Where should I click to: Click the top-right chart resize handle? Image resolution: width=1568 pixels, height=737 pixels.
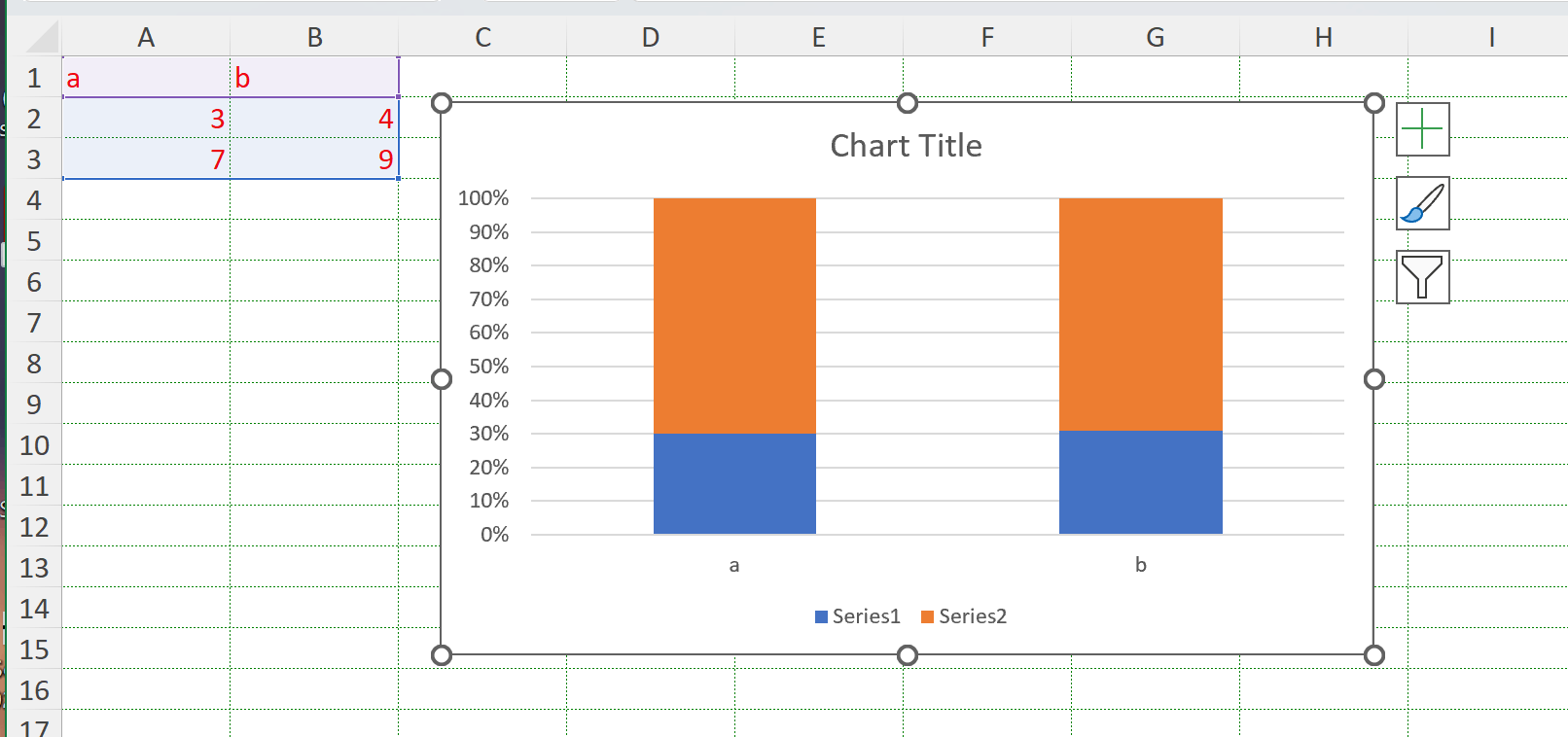click(1373, 103)
